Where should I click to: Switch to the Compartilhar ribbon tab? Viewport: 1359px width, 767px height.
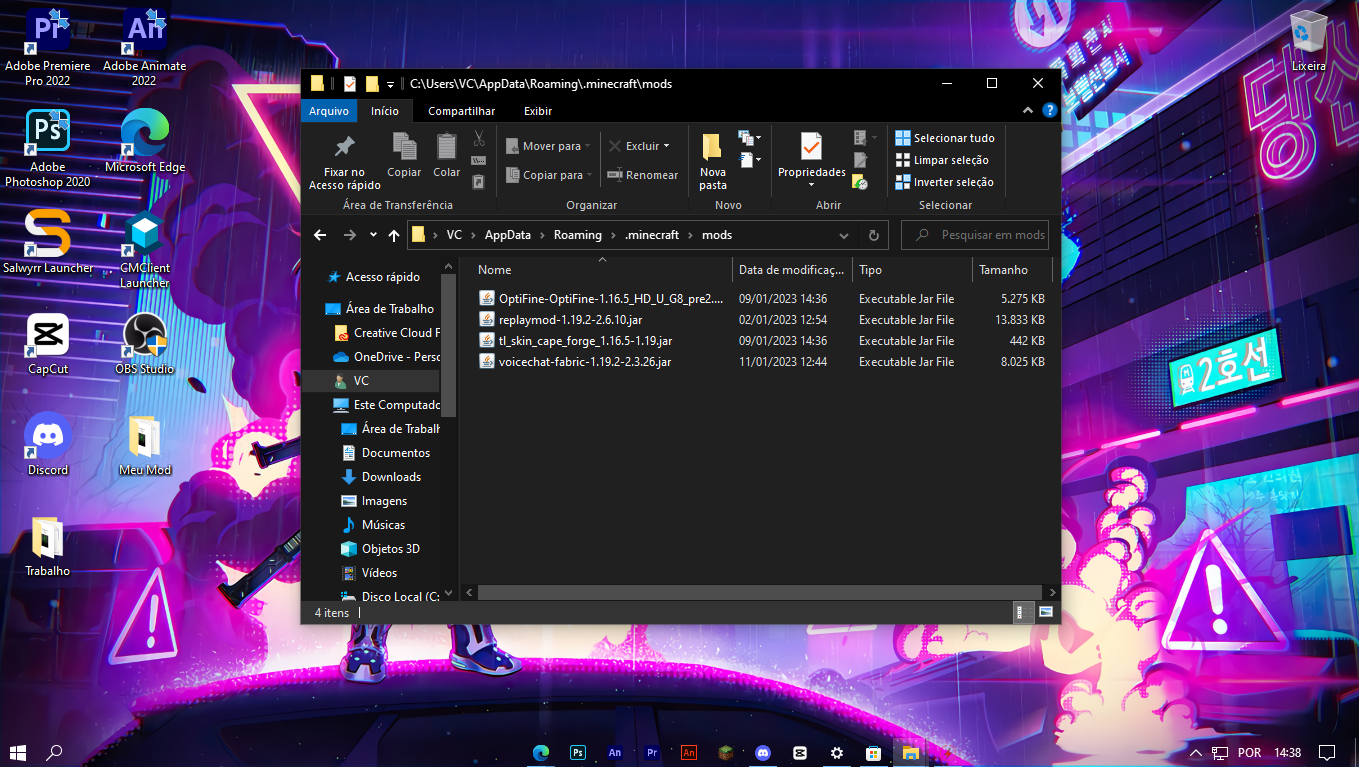click(462, 111)
